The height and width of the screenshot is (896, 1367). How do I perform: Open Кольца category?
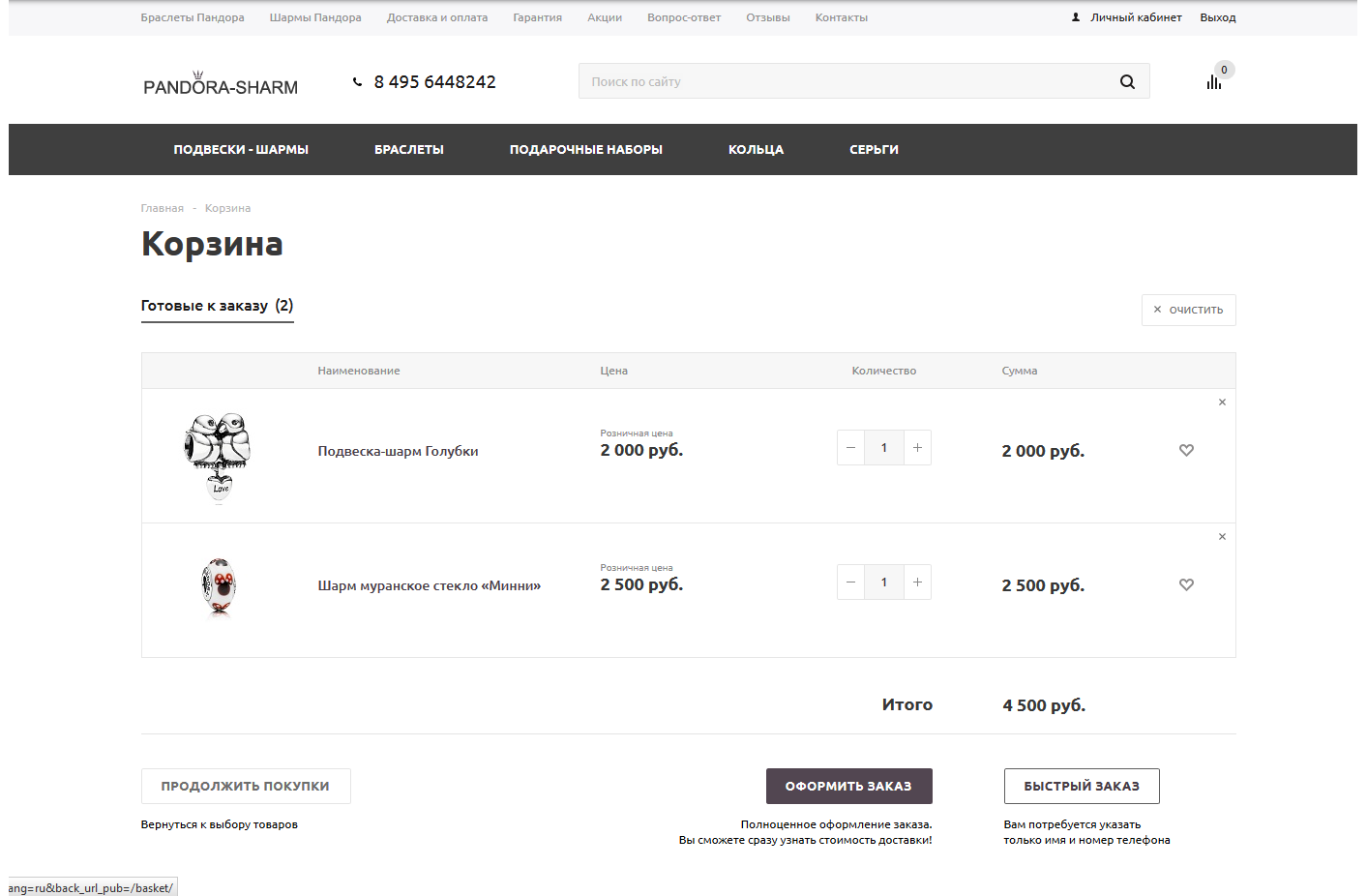click(x=757, y=150)
